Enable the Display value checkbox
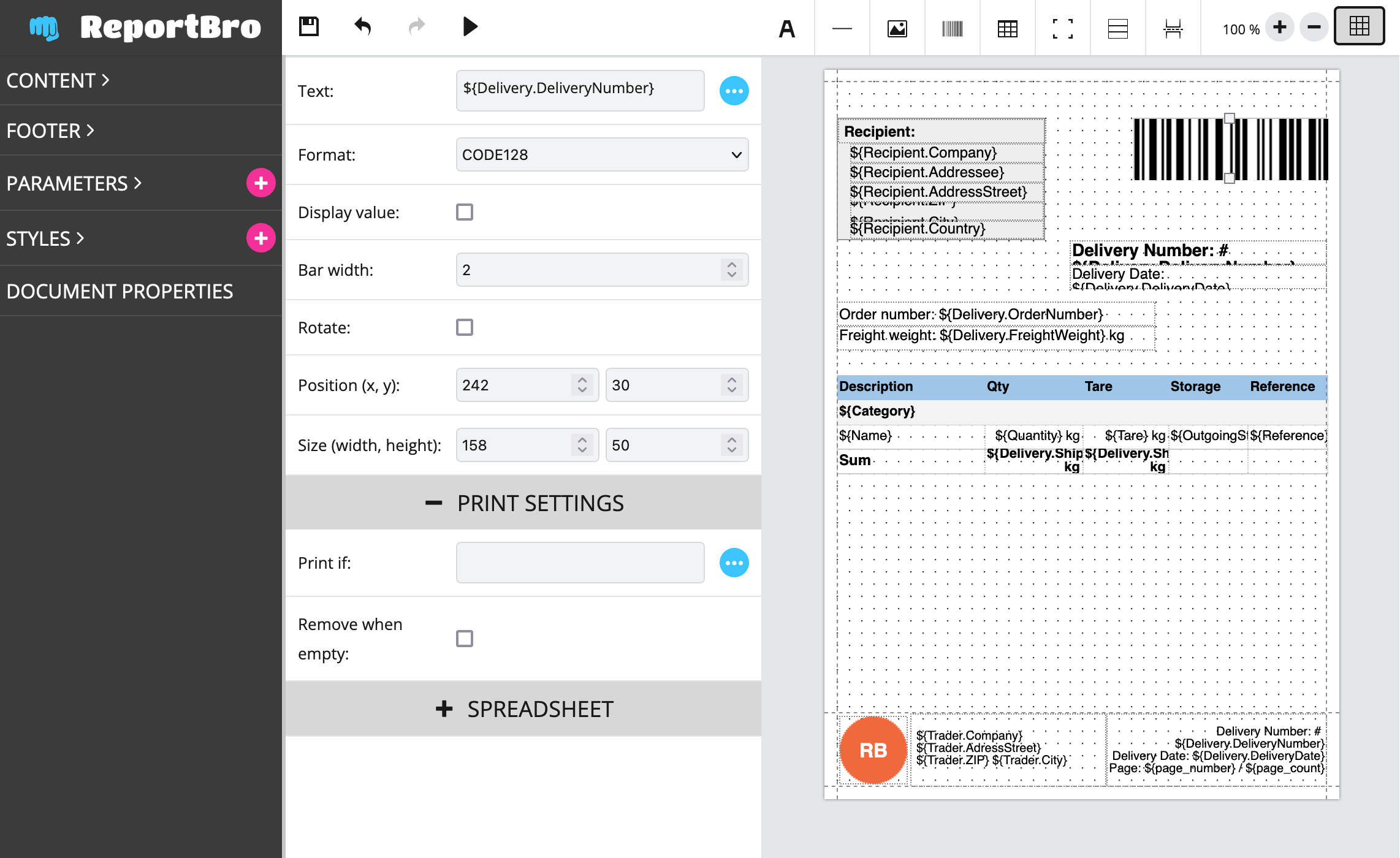Screen dimensions: 1400x858 coord(465,213)
